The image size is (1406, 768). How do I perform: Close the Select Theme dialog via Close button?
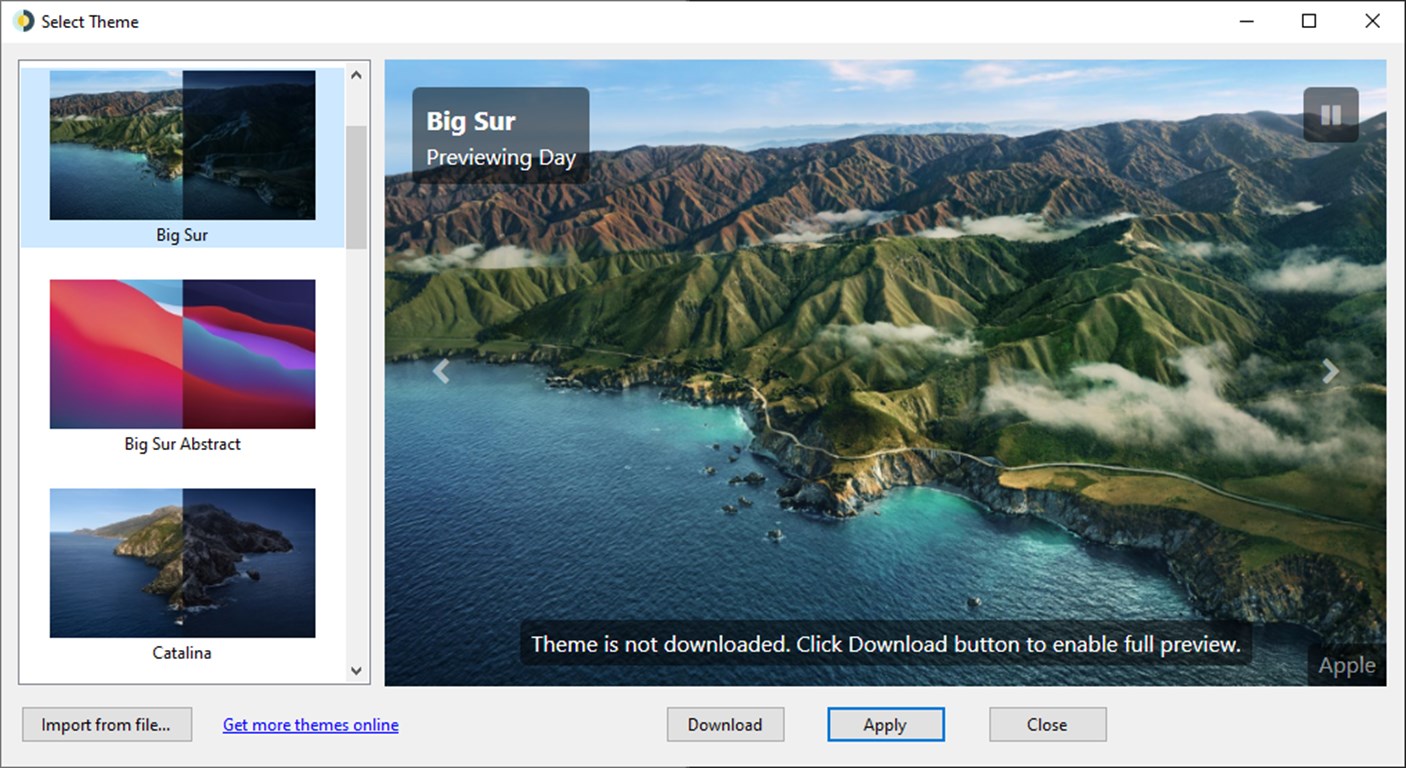tap(1047, 724)
